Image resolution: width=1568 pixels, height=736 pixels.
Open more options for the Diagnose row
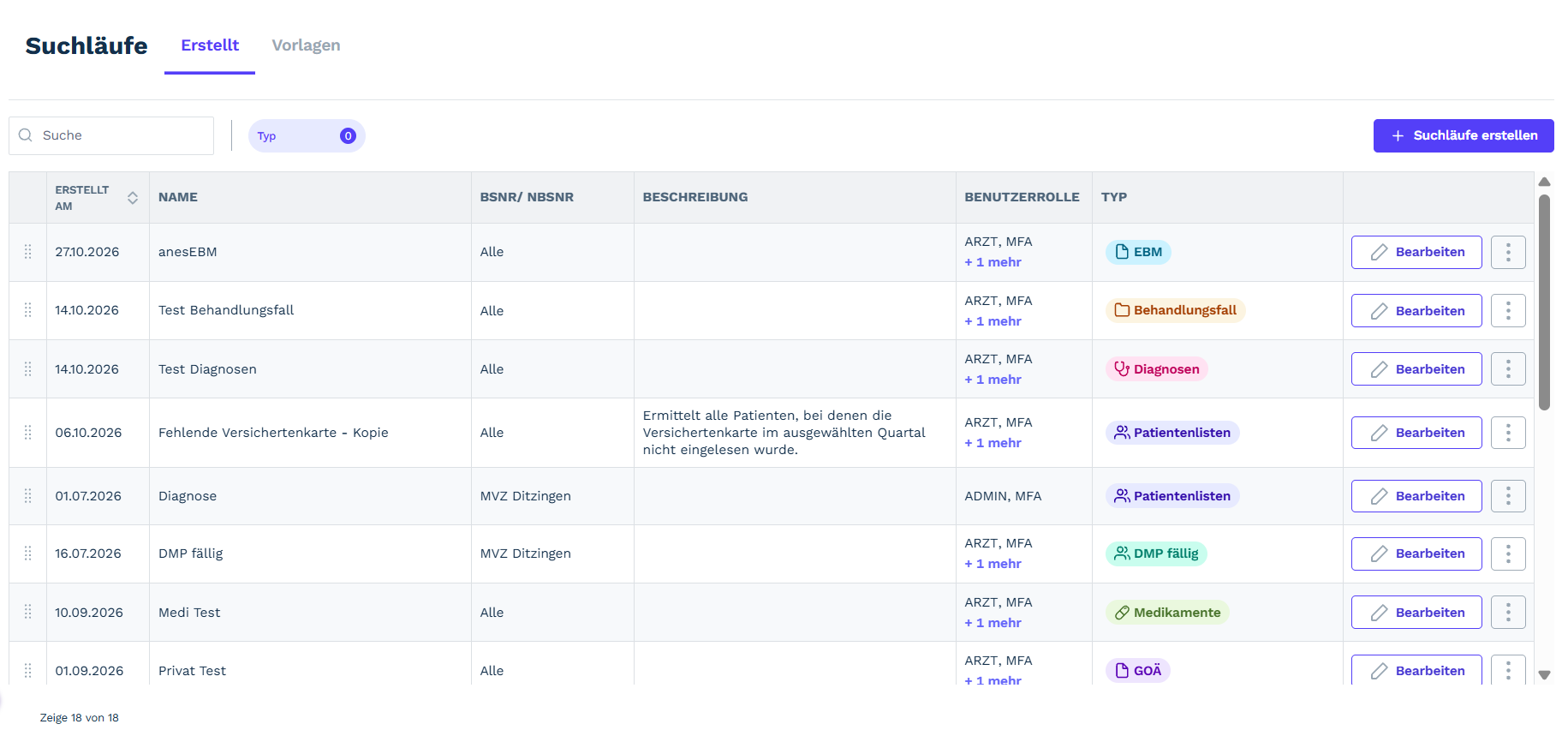[1508, 496]
